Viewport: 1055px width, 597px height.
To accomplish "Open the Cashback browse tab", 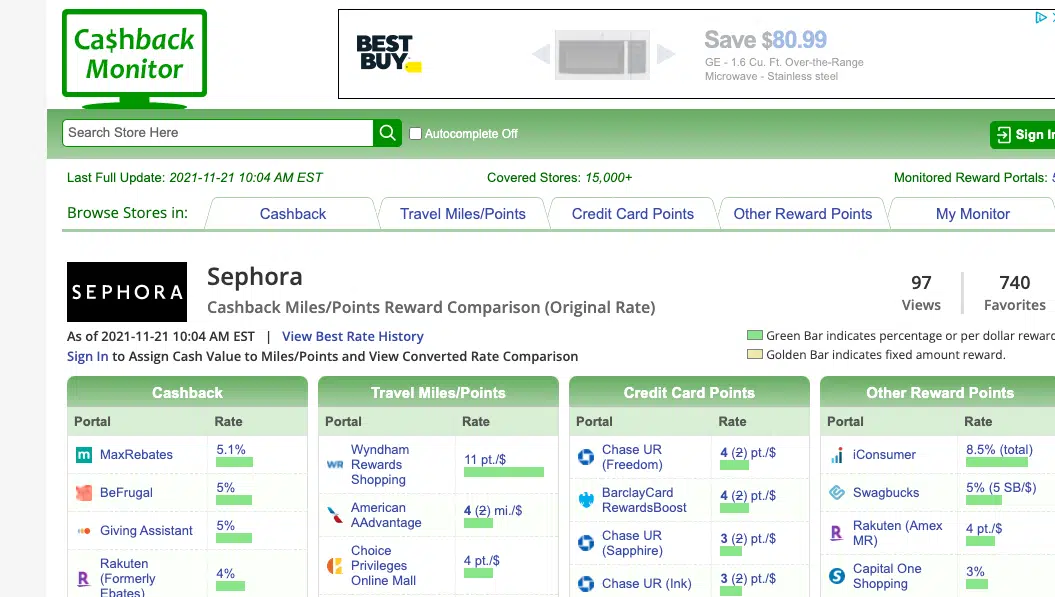I will [293, 214].
